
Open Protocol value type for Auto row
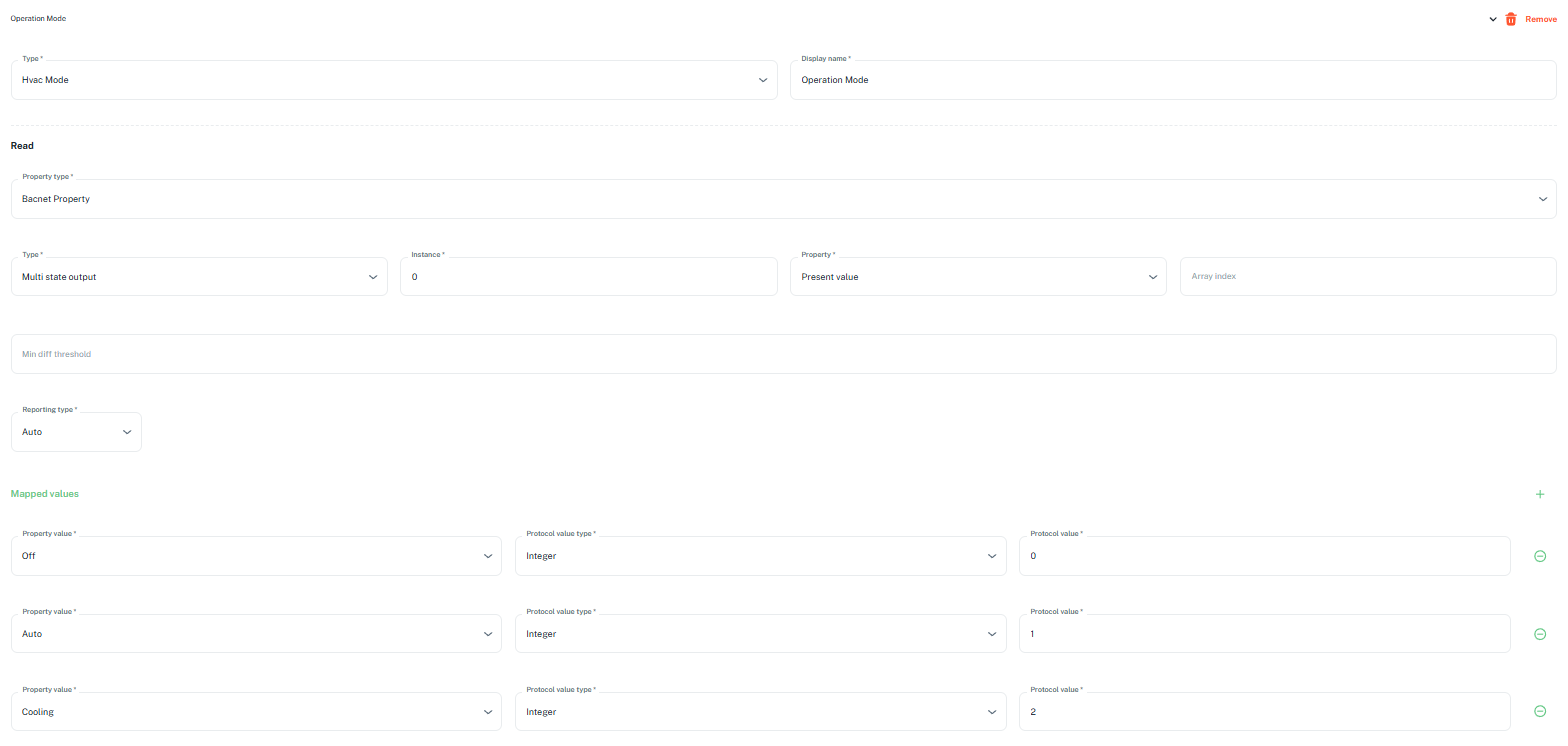[760, 634]
